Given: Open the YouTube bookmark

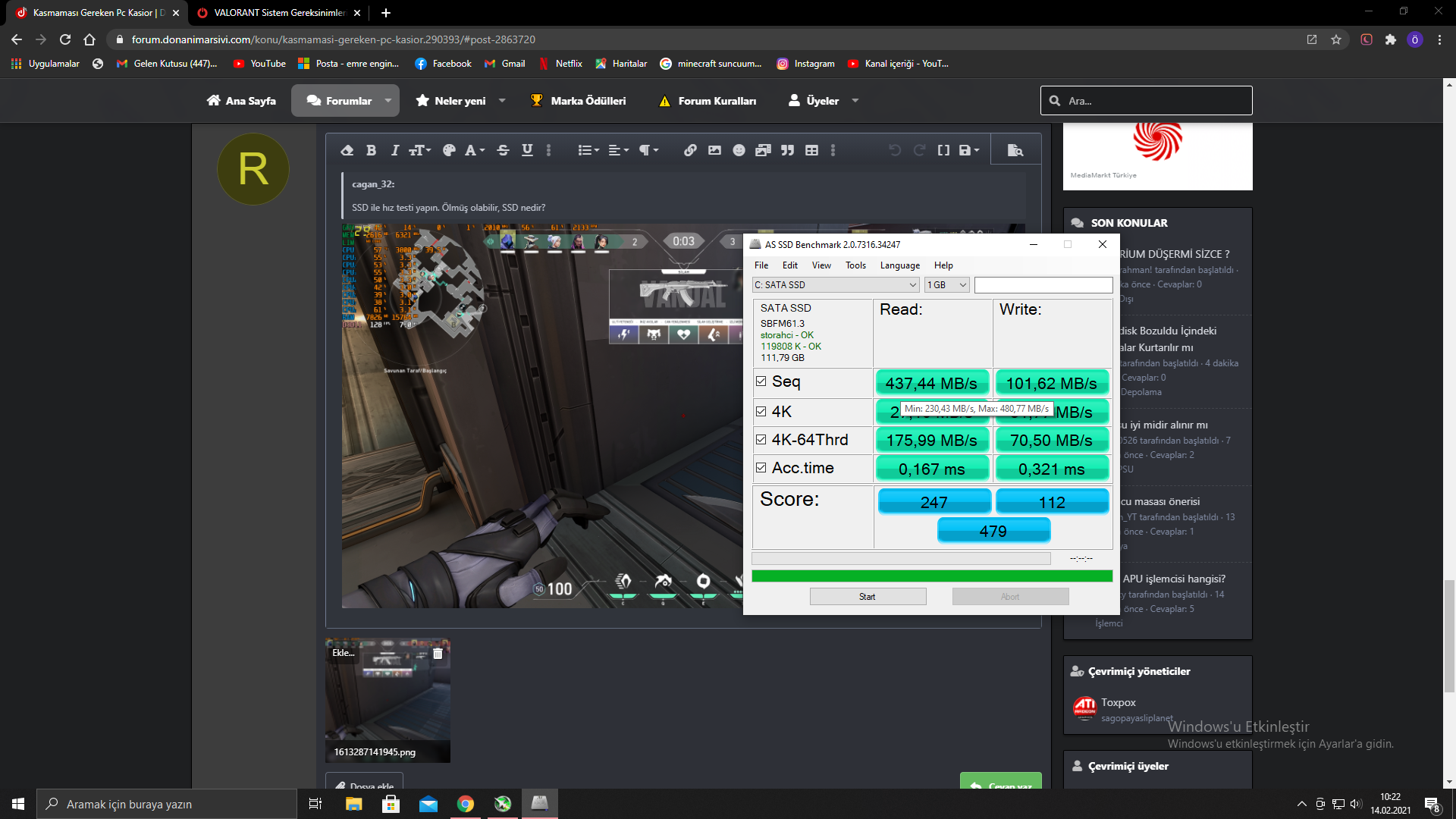Looking at the screenshot, I should [x=259, y=64].
